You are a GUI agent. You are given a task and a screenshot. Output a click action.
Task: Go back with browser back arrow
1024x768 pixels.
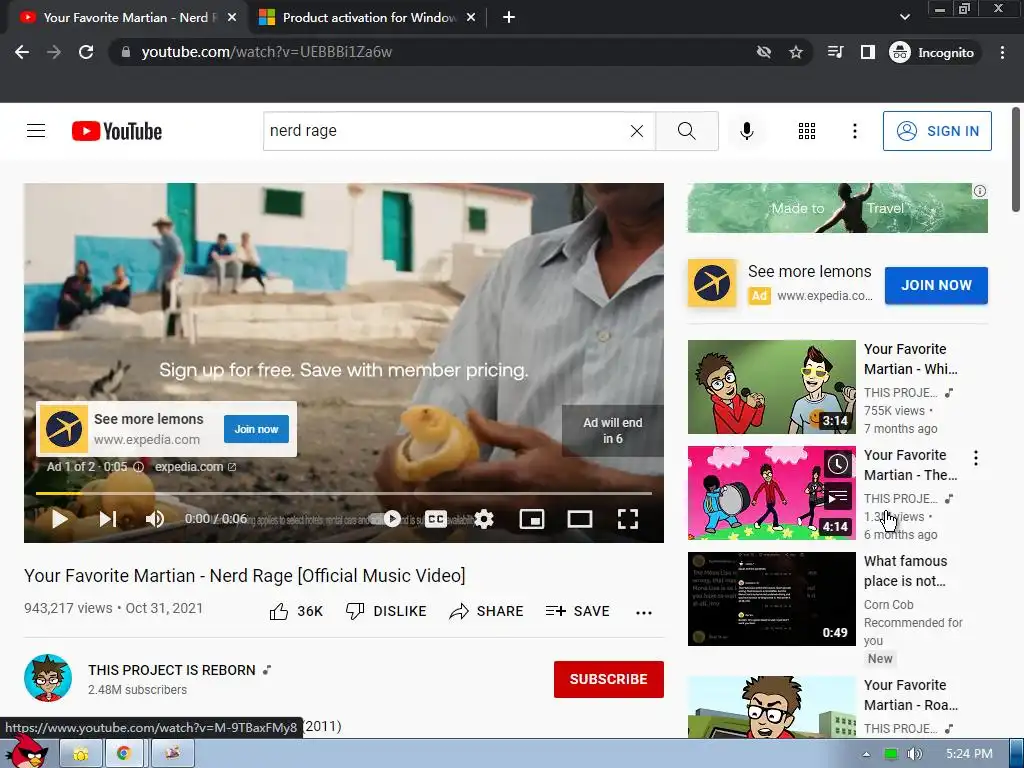22,52
